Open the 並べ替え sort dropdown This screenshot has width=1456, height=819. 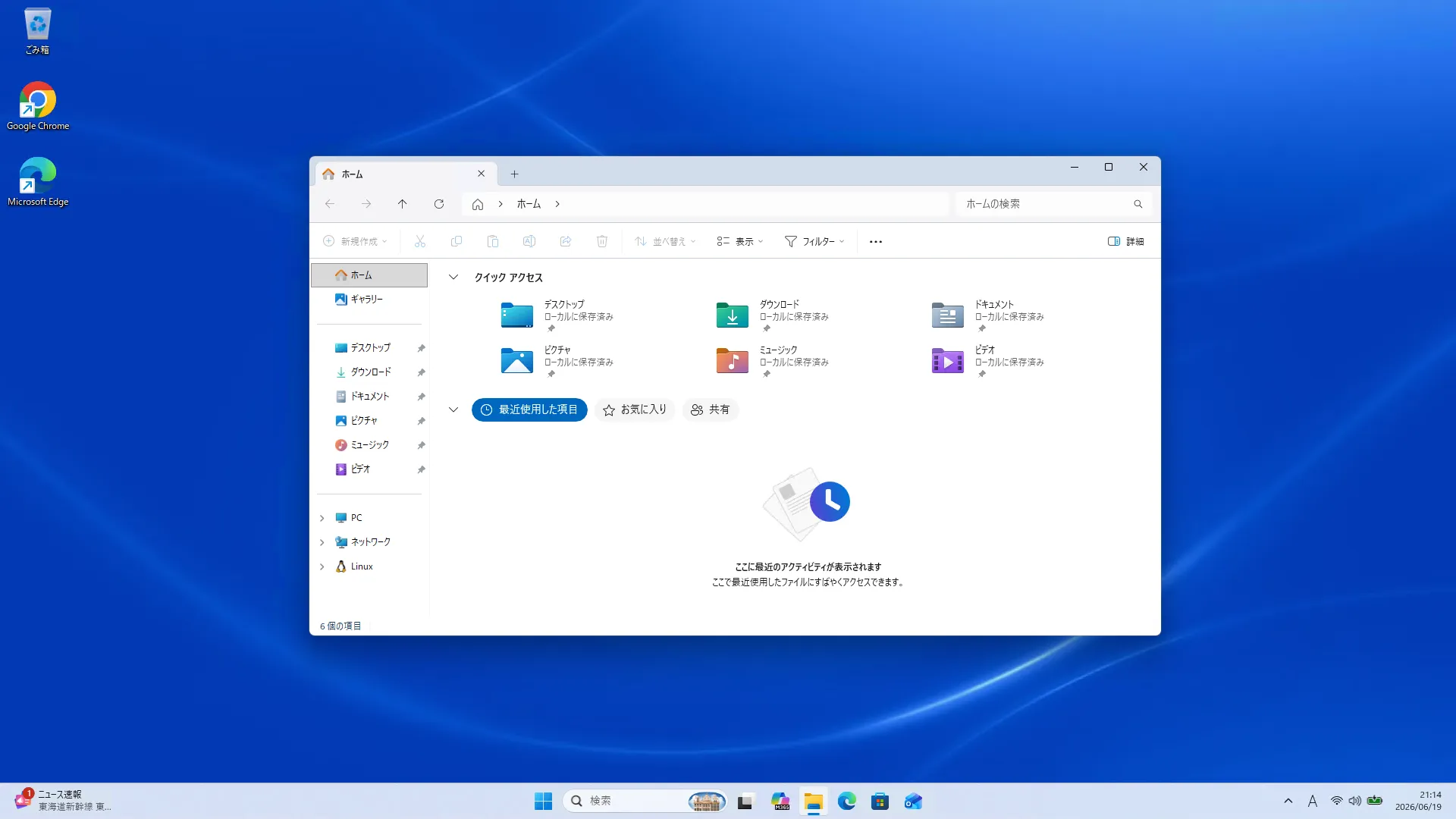665,241
